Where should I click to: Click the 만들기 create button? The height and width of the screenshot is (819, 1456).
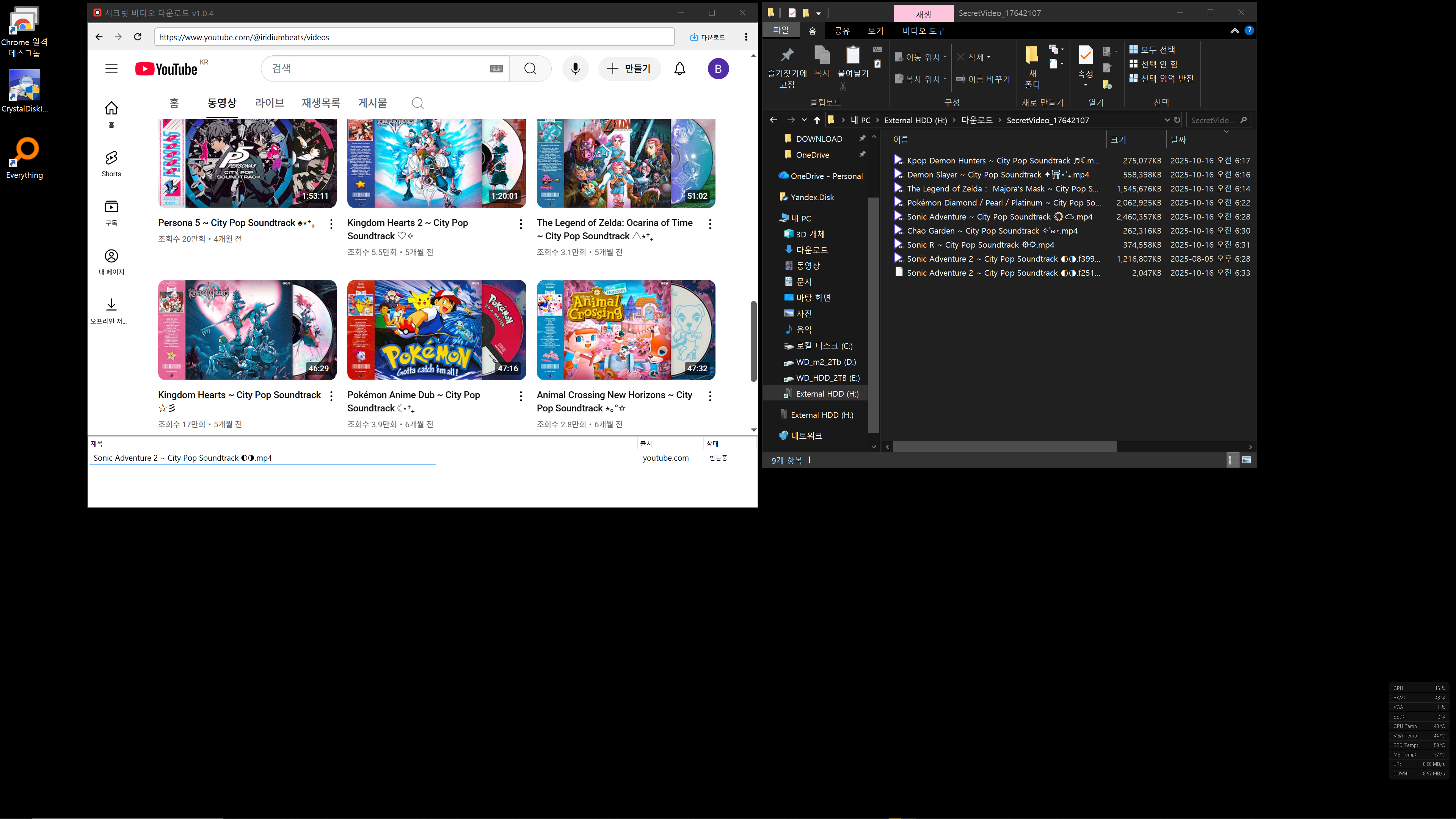pyautogui.click(x=629, y=69)
